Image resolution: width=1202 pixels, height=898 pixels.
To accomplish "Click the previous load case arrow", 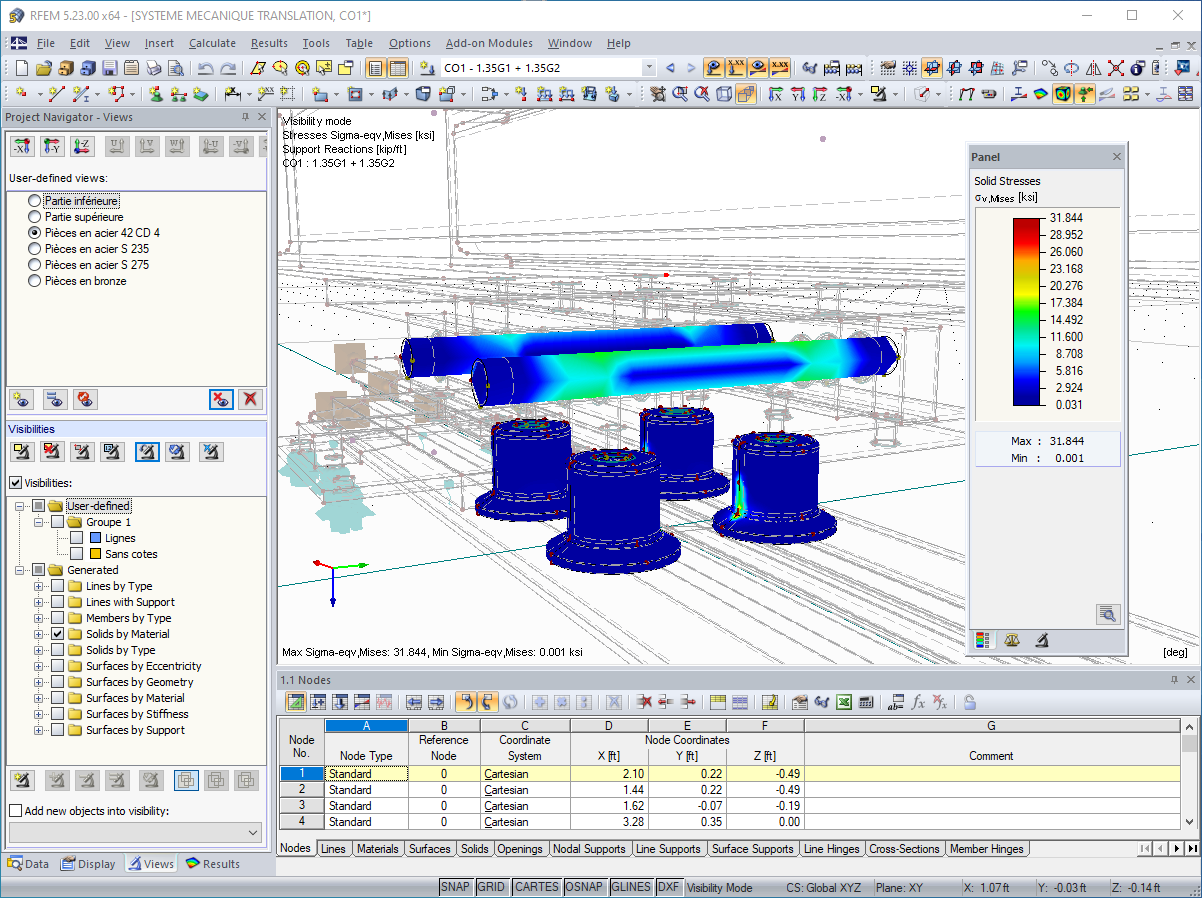I will coord(670,68).
